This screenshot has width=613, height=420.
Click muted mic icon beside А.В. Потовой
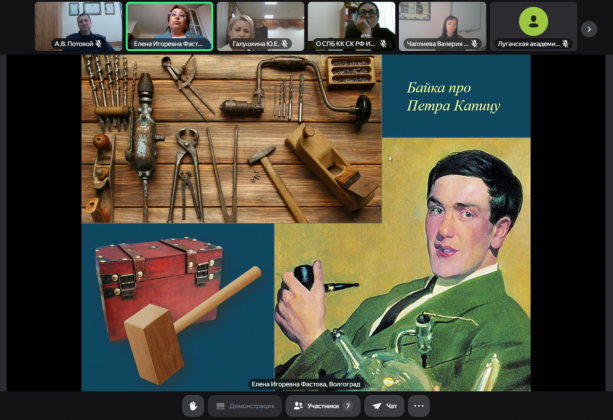click(x=98, y=44)
